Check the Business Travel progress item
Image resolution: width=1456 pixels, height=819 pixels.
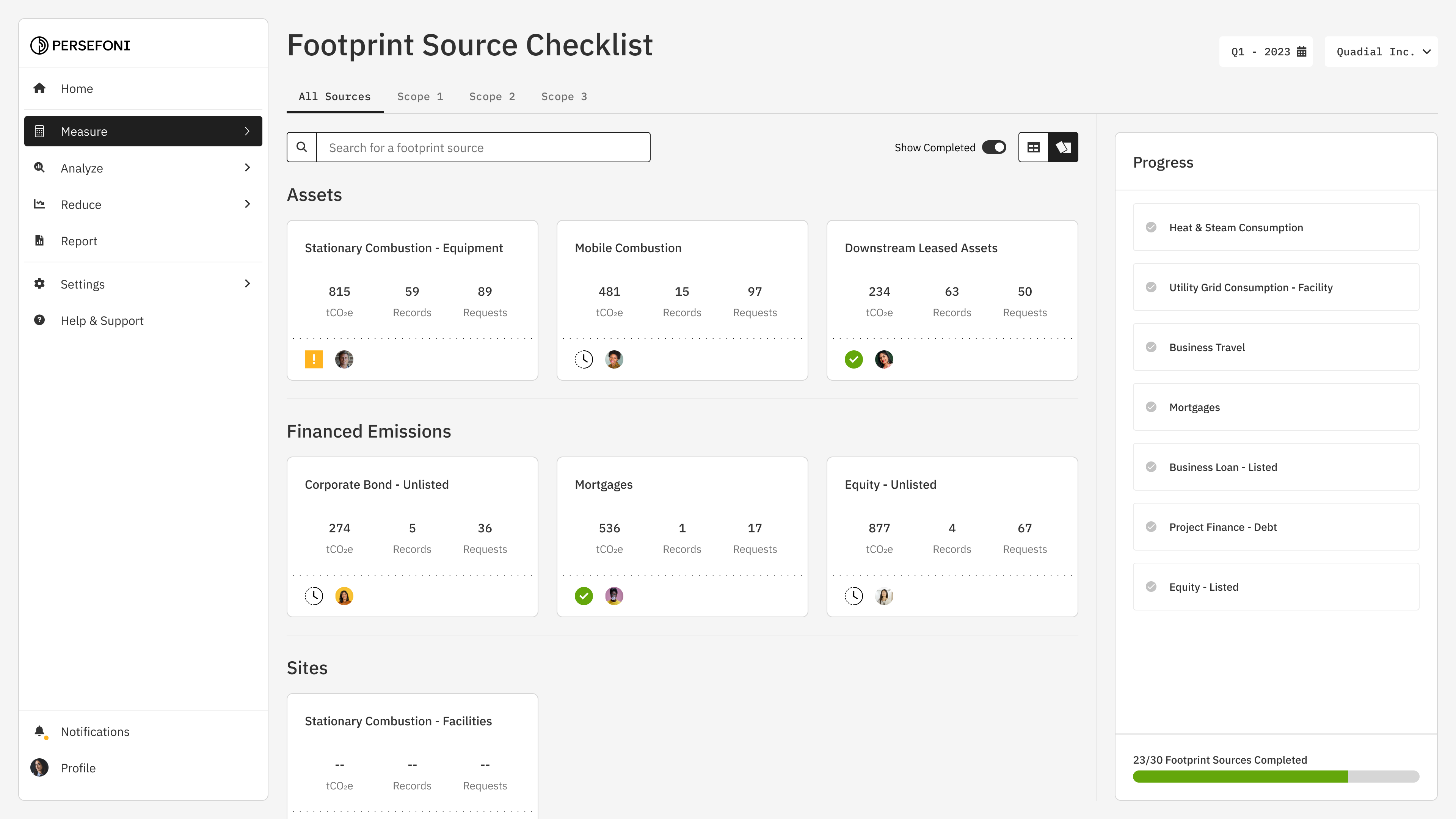(x=1151, y=347)
